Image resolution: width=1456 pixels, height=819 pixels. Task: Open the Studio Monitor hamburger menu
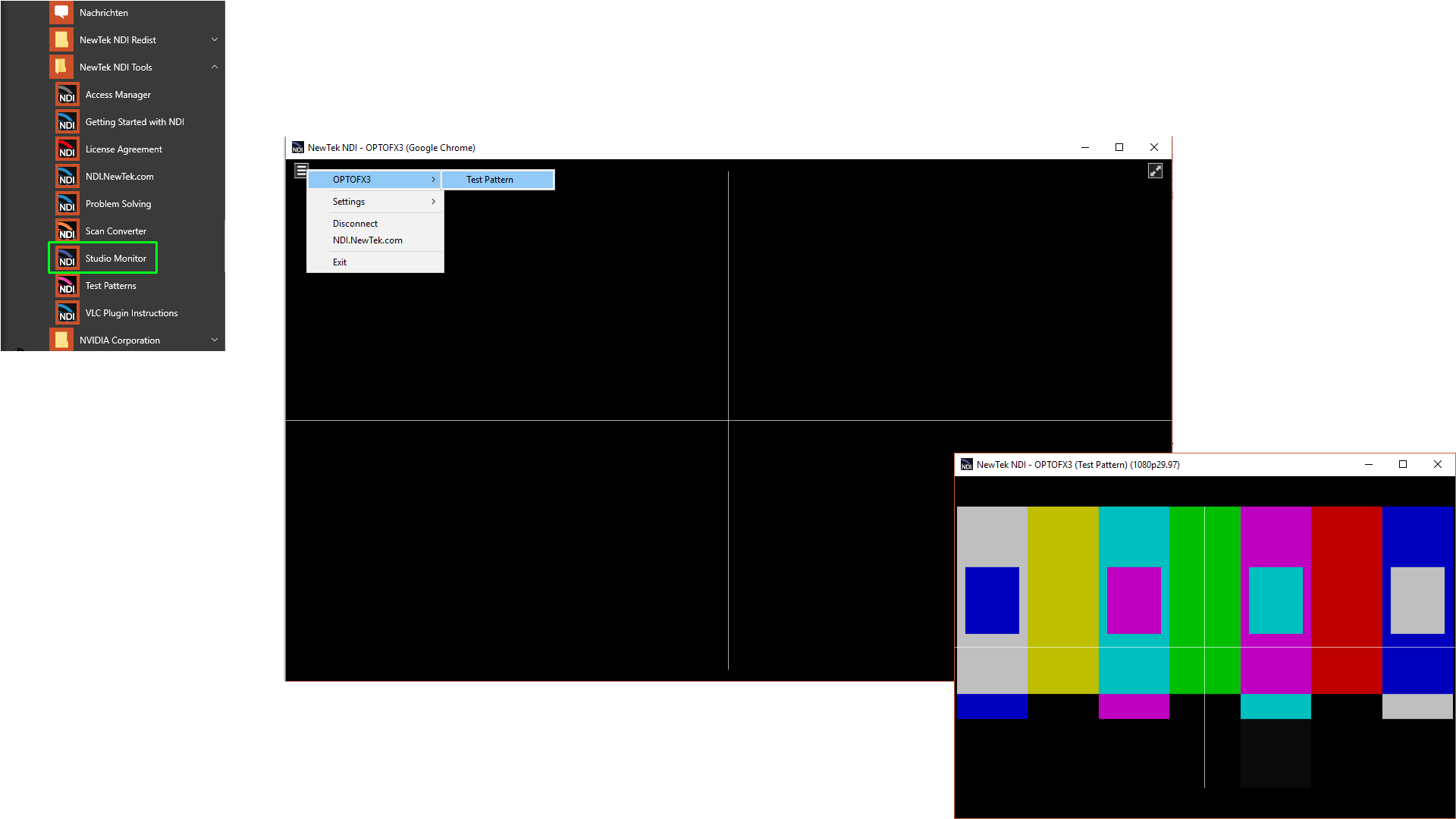301,171
